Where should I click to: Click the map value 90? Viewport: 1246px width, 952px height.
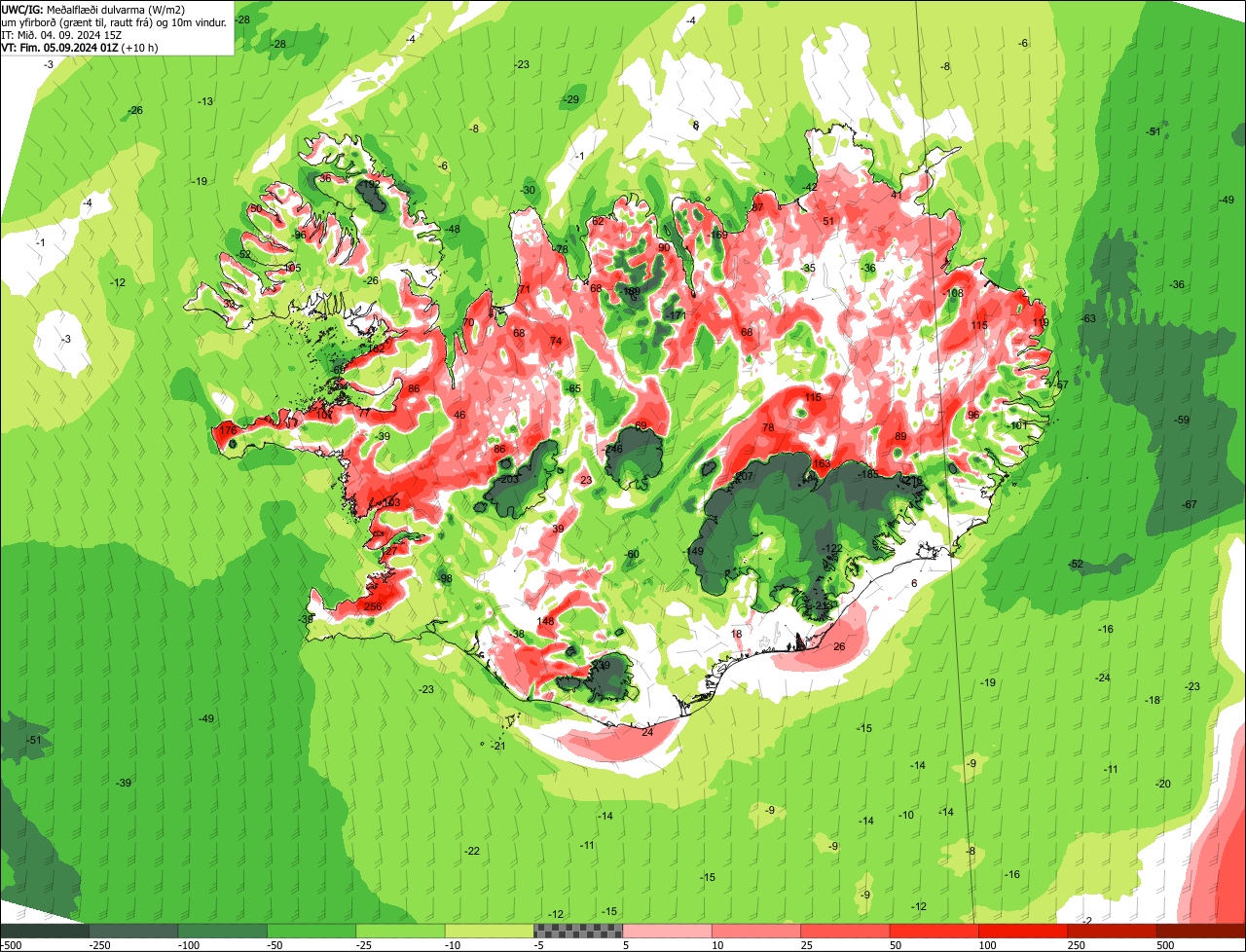664,247
